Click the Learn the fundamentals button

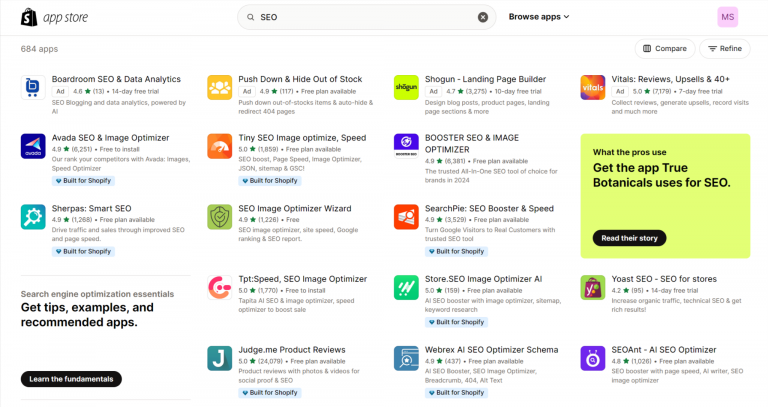tap(71, 379)
